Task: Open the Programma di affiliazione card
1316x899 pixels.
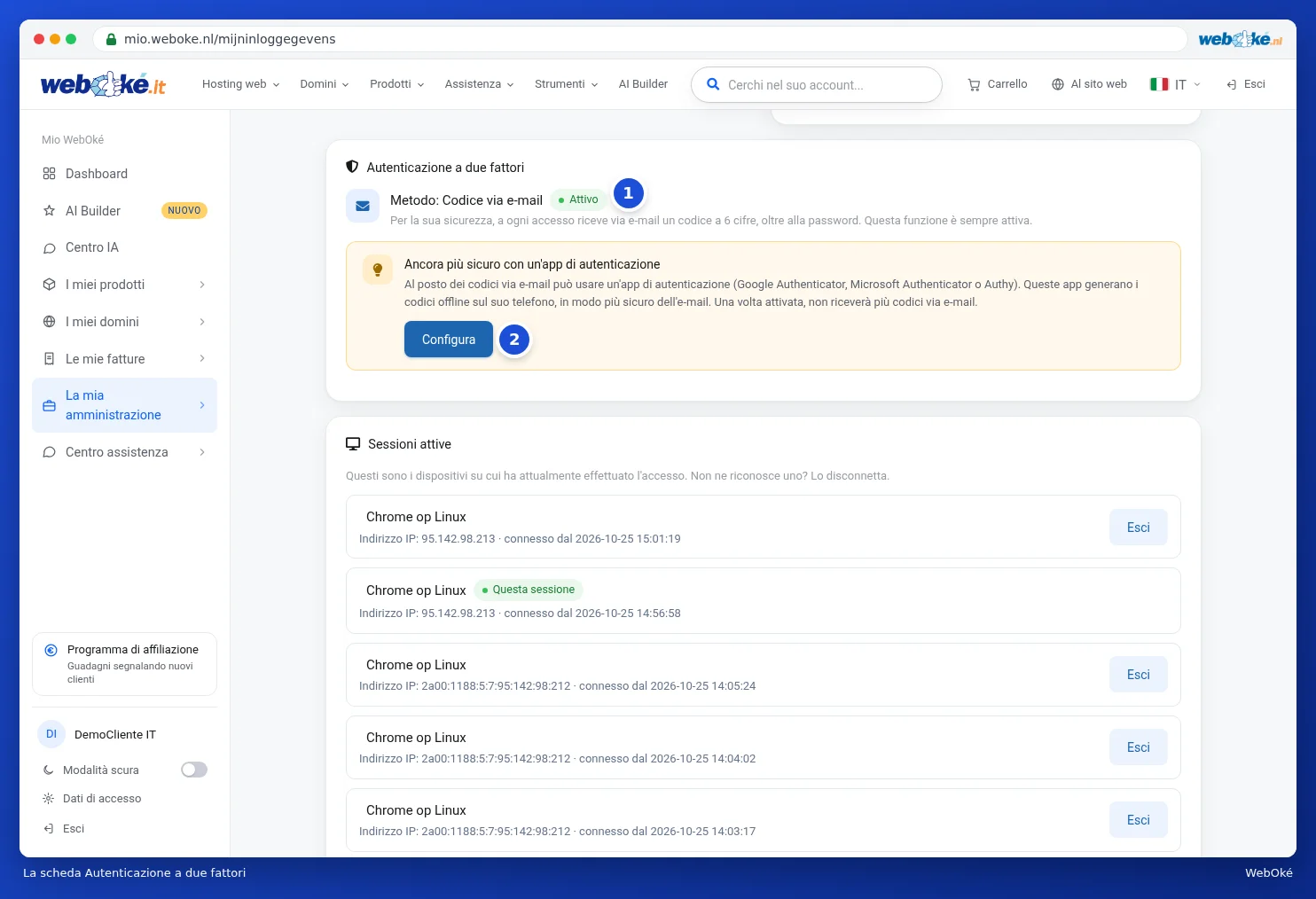Action: point(124,664)
